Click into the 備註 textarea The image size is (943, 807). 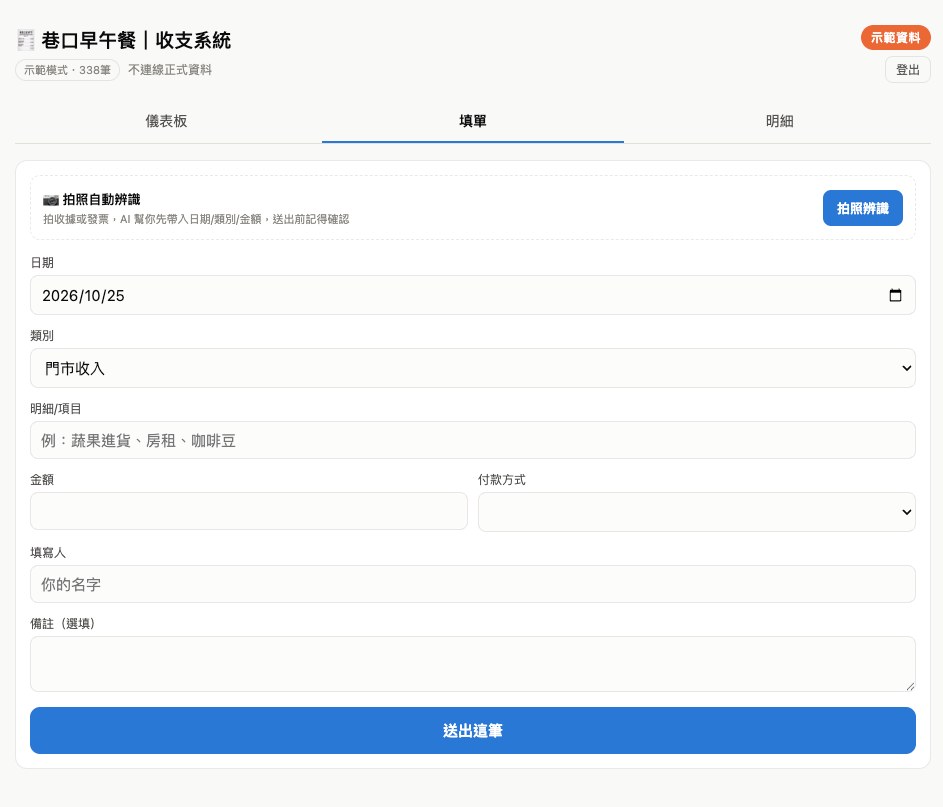click(x=473, y=664)
